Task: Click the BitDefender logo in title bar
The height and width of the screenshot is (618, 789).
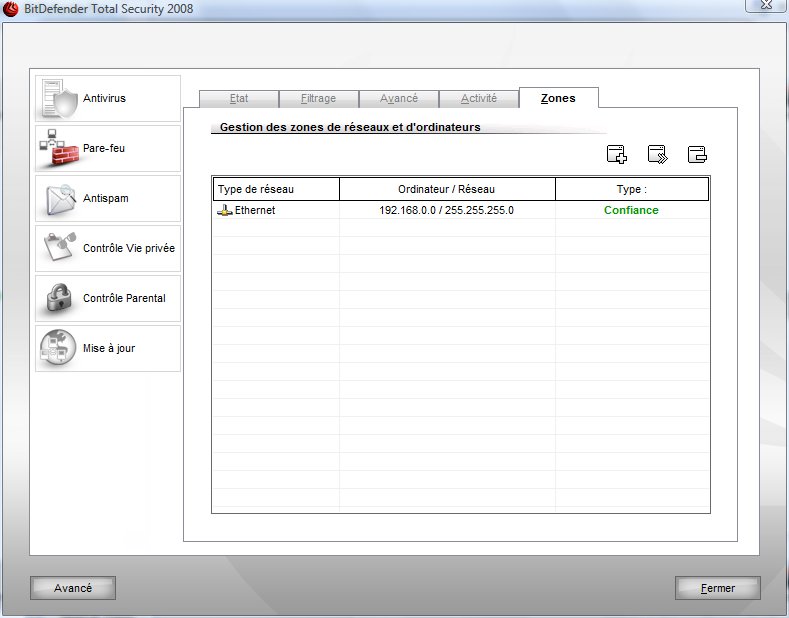Action: pyautogui.click(x=11, y=9)
